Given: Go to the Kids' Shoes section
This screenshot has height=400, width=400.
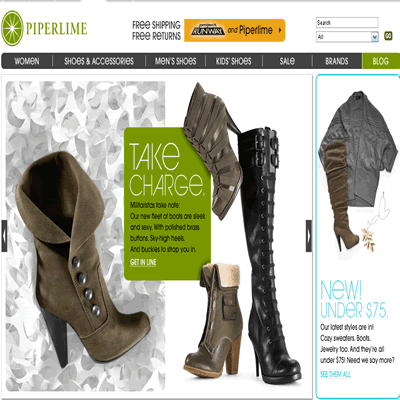Looking at the screenshot, I should click(x=234, y=61).
